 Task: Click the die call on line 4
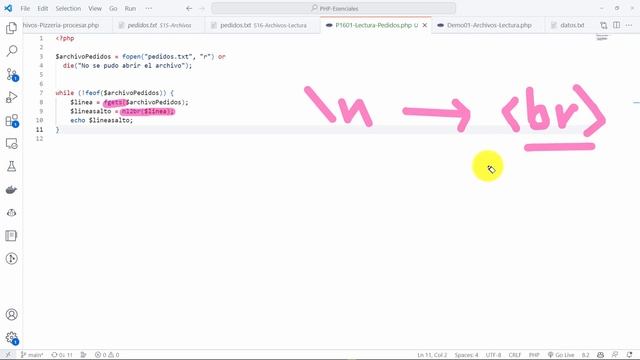[x=69, y=66]
